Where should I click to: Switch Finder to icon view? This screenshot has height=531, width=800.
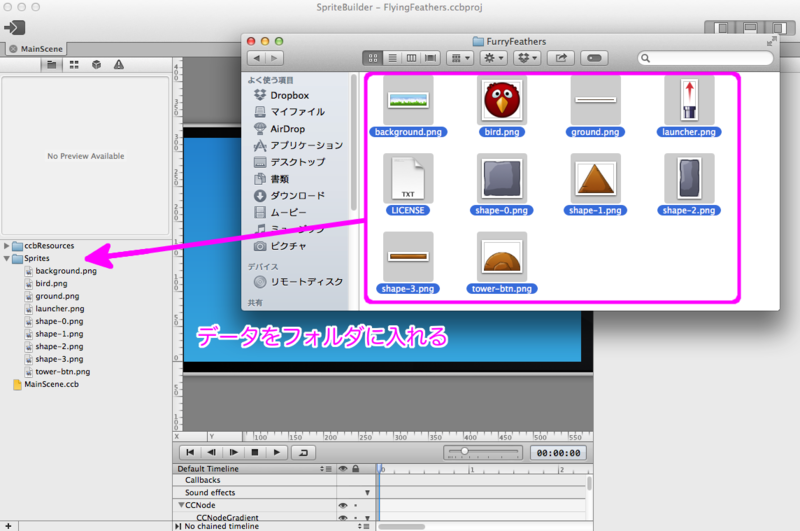click(x=372, y=58)
